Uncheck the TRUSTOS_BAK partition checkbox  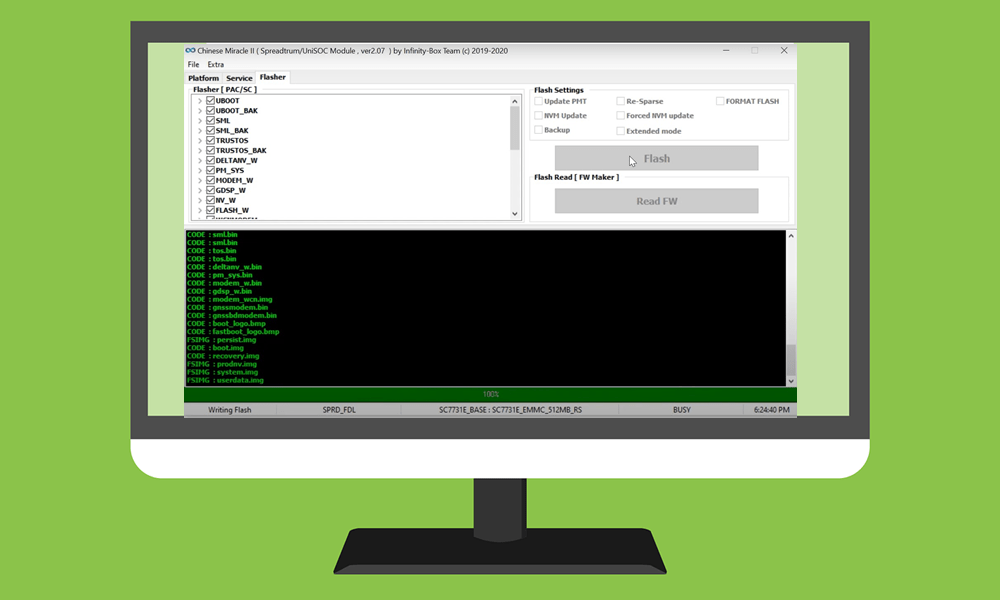[x=210, y=150]
